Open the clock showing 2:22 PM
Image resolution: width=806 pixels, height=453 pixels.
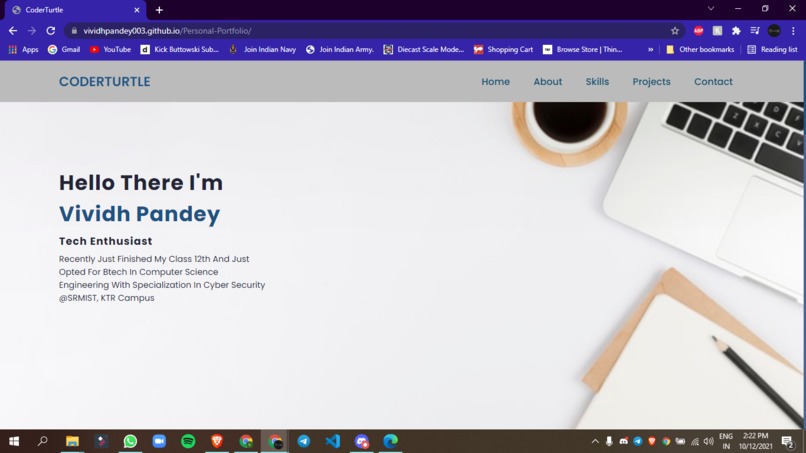tap(756, 441)
